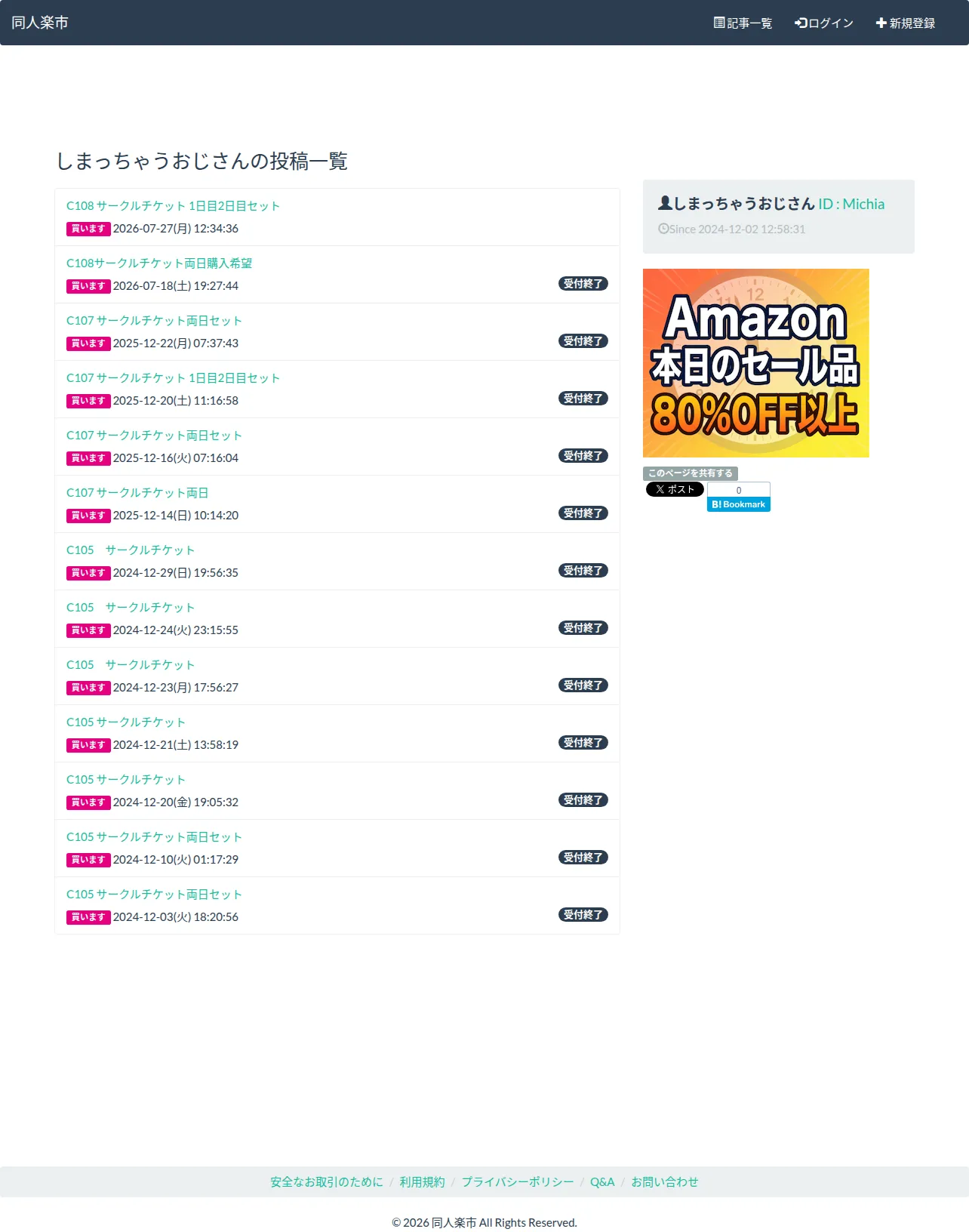This screenshot has height=1232, width=969.
Task: Open the 利用規約 footer link
Action: 423,1181
